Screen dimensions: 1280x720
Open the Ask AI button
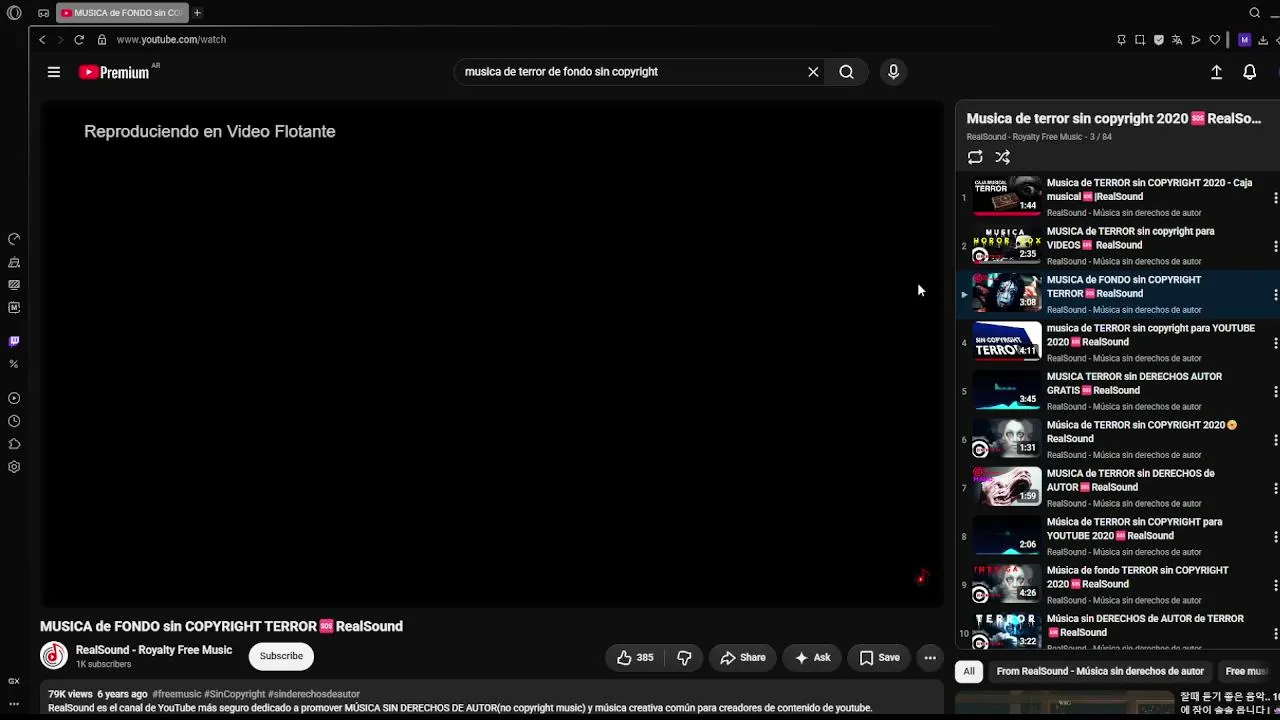coord(812,657)
